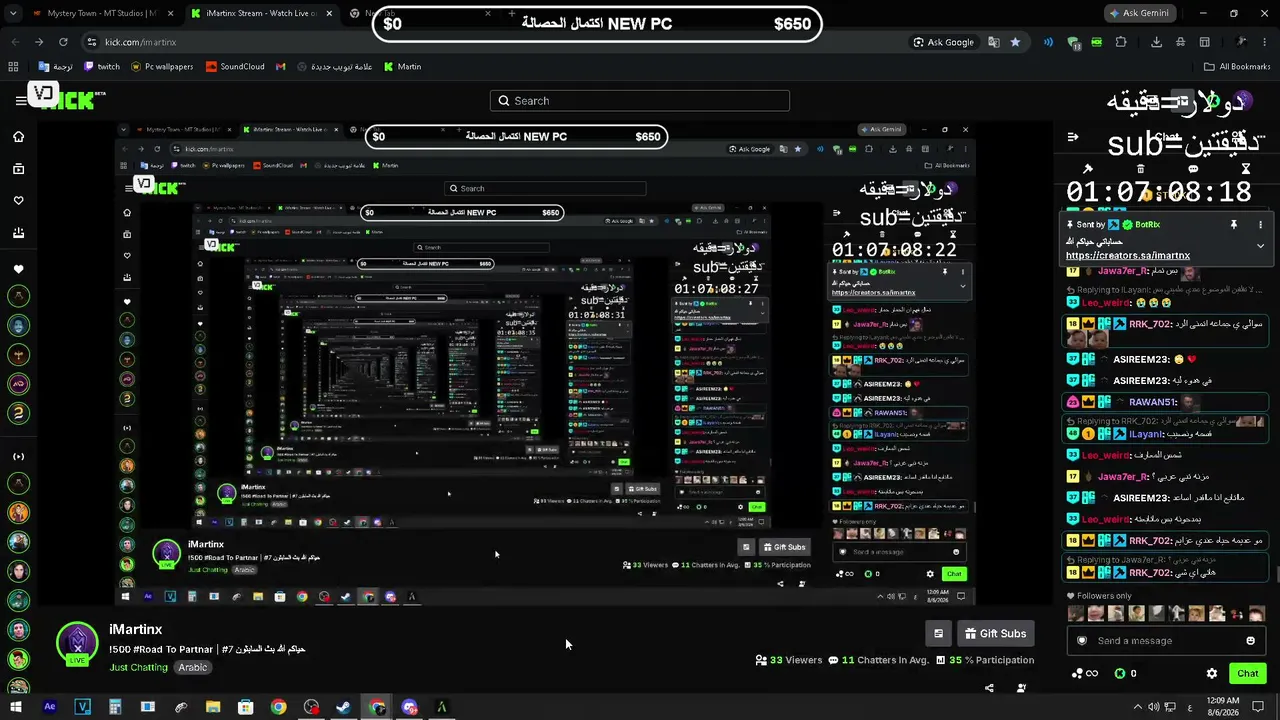Viewport: 1280px width, 720px height.
Task: Collapse the pinned message chevron
Action: coord(1260,245)
